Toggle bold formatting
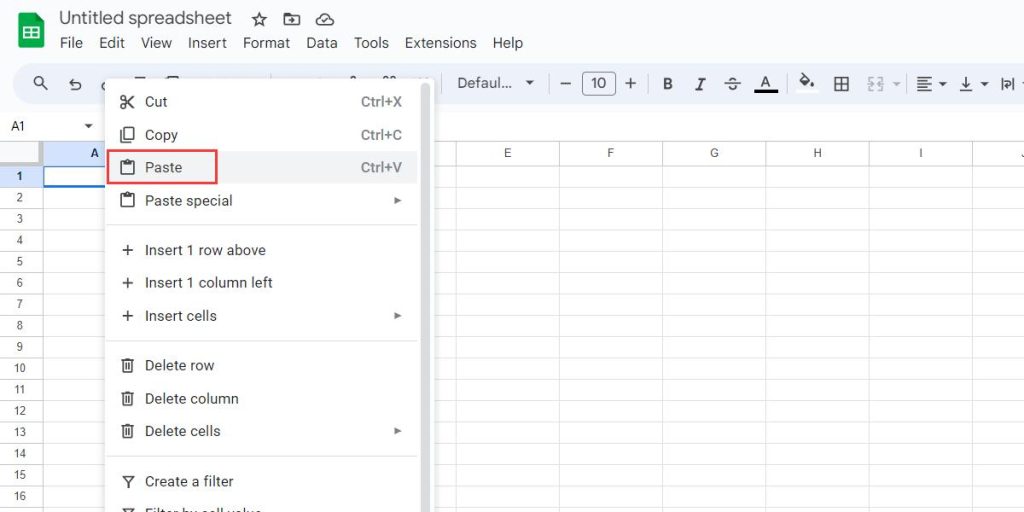The height and width of the screenshot is (512, 1024). [667, 84]
